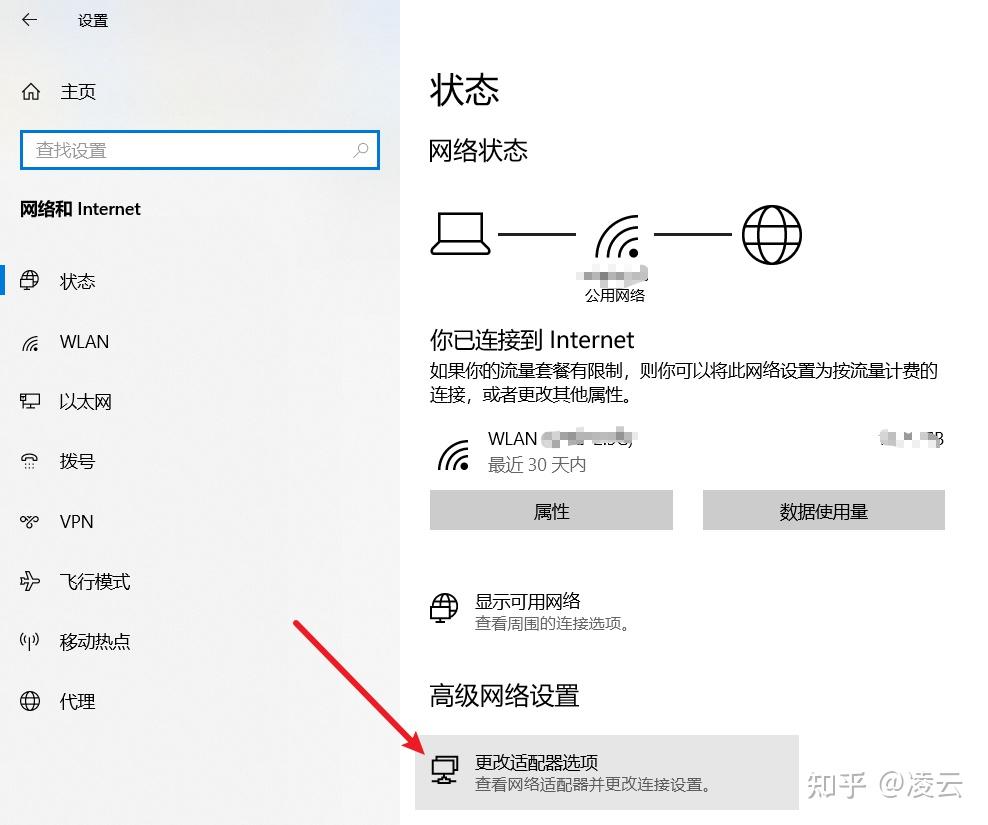988x825 pixels.
Task: Click the 移动热点 mobile hotspot icon
Action: 30,641
